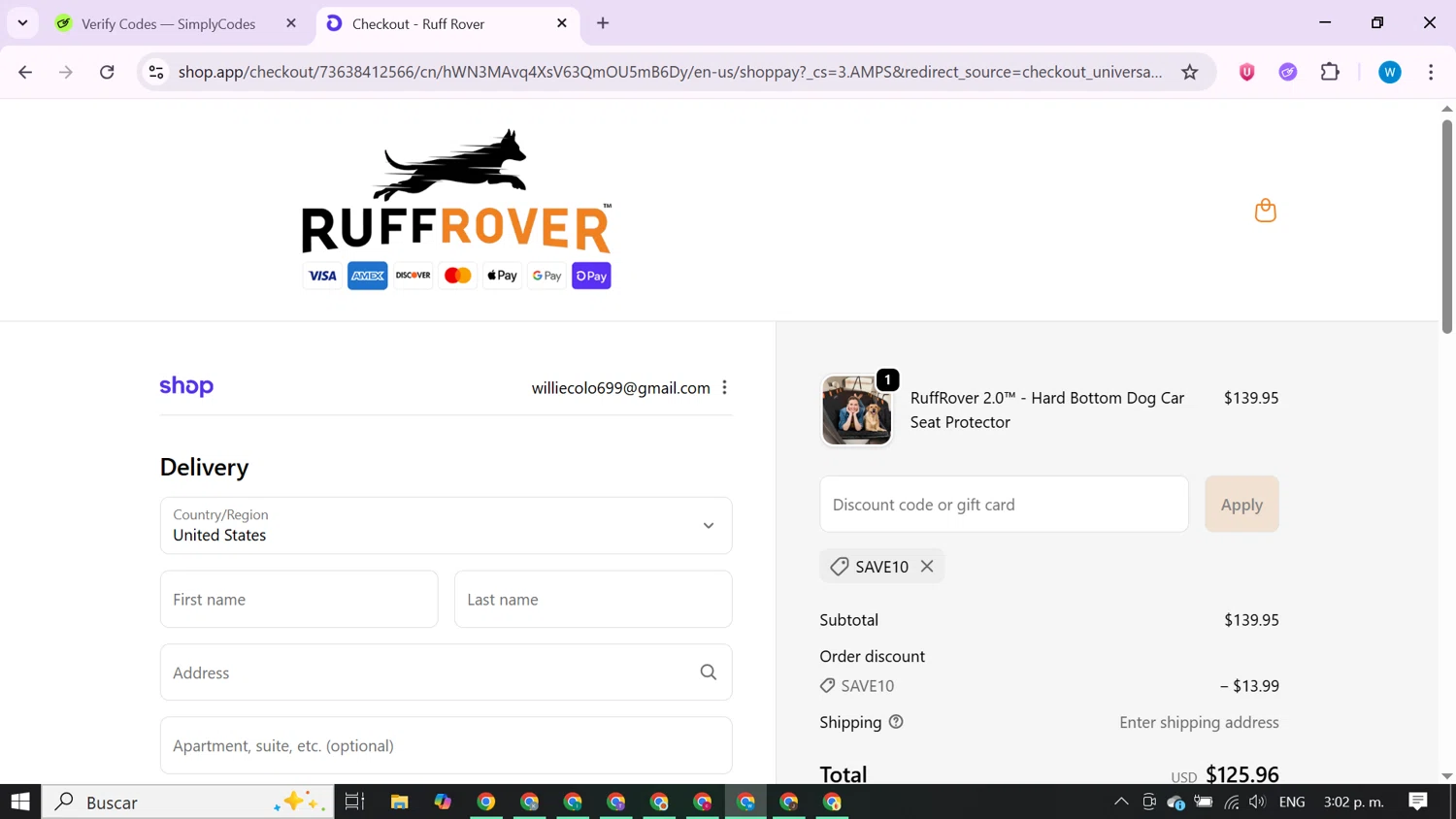
Task: Reload the current page
Action: pos(107,72)
